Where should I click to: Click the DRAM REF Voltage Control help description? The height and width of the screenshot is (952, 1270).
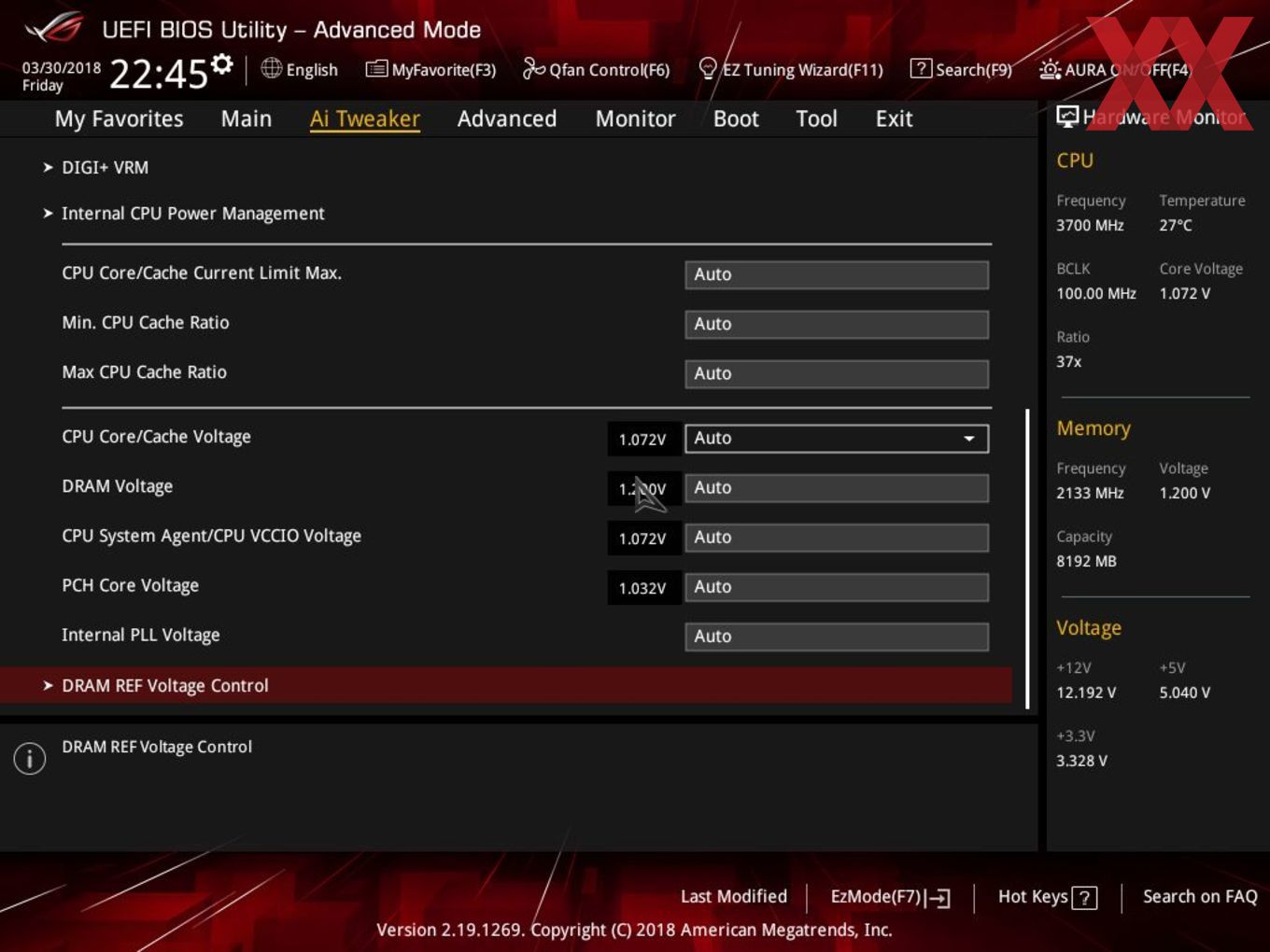pos(157,747)
